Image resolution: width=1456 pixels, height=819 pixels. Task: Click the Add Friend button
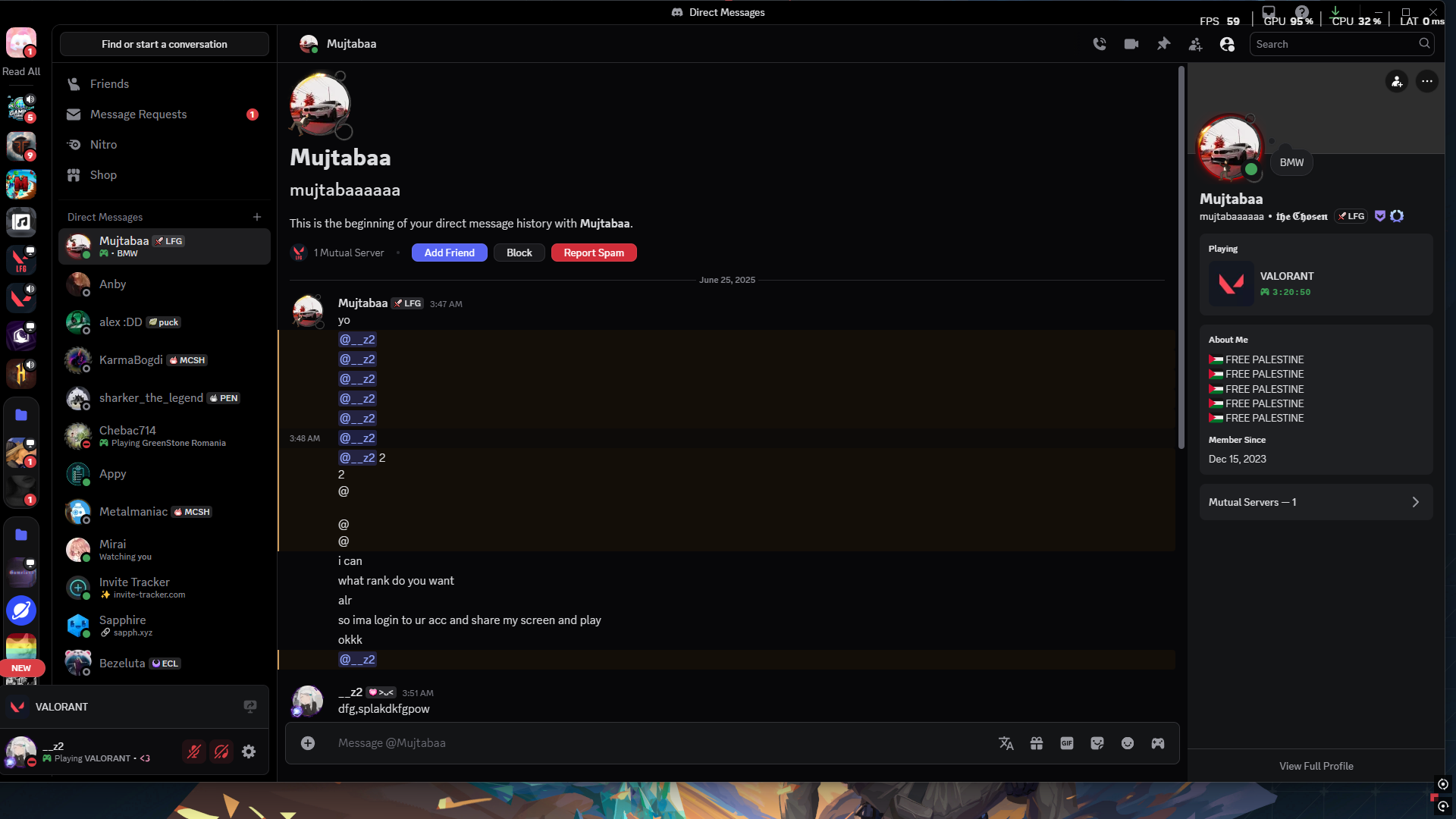click(x=449, y=253)
